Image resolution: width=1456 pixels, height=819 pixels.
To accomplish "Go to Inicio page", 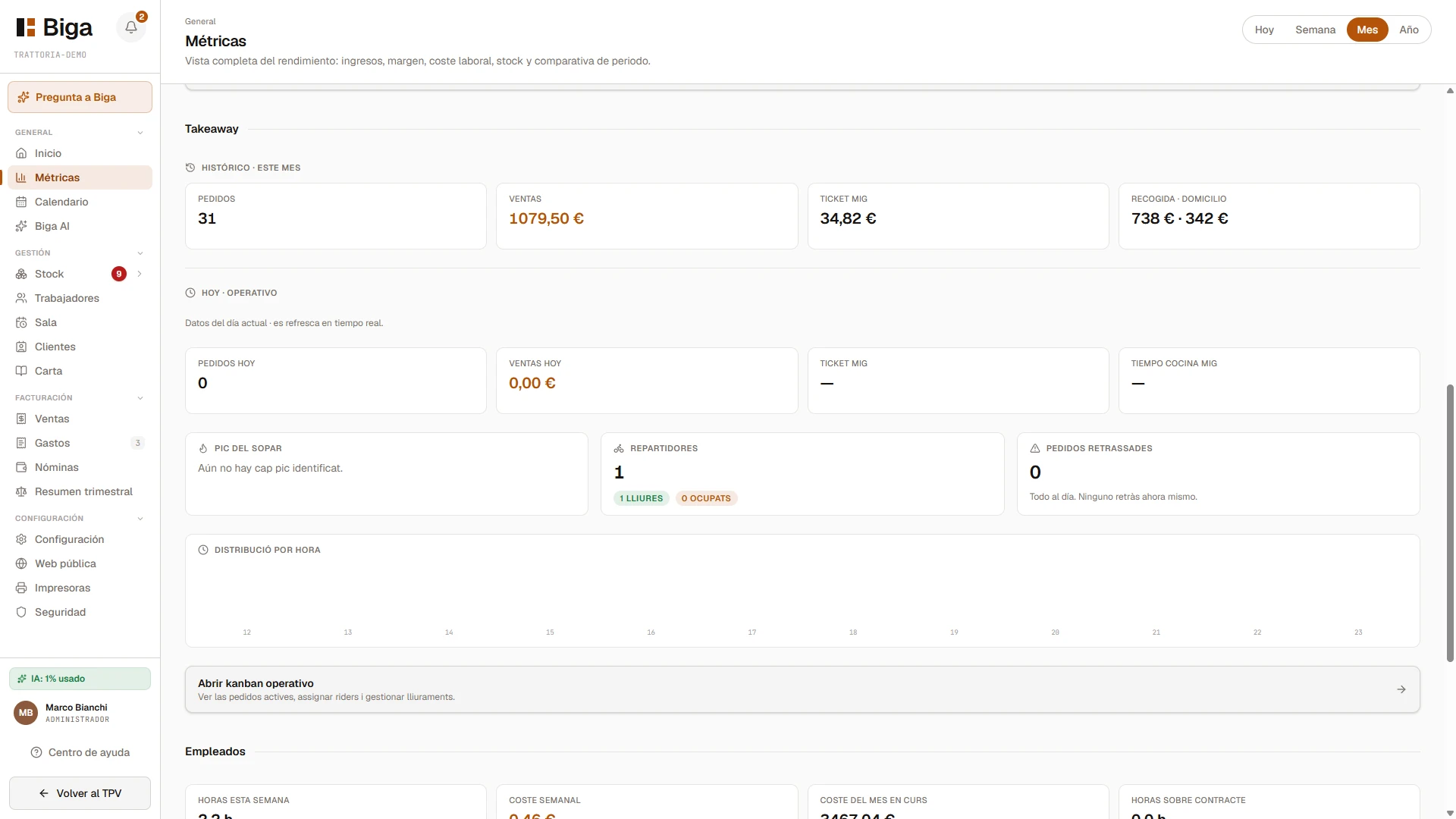I will [80, 153].
